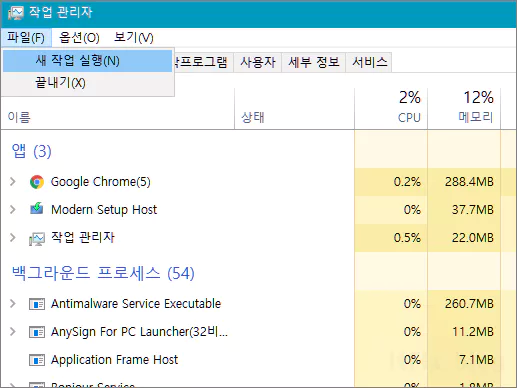Viewport: 517px width, 388px height.
Task: Click the Application Frame Host icon
Action: (x=37, y=360)
